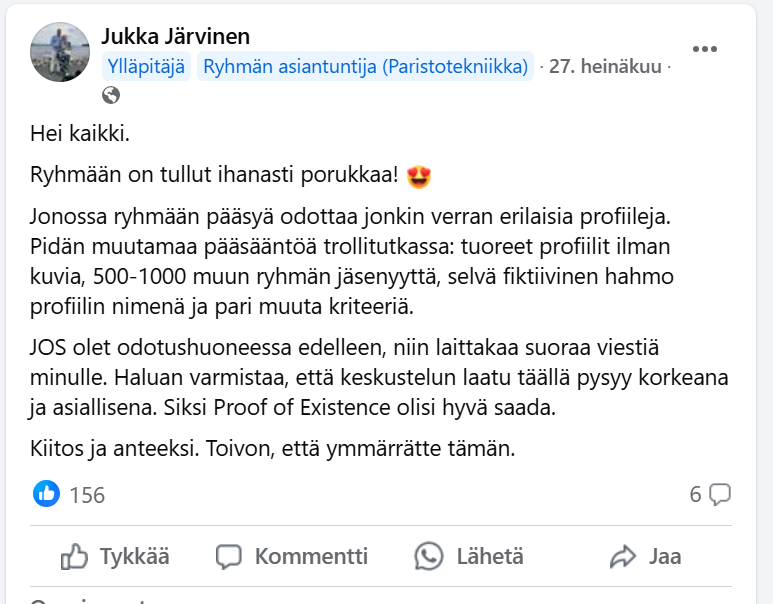The height and width of the screenshot is (604, 773).
Task: Click the 'Kiitos ja anteeksi' closing line
Action: click(272, 449)
